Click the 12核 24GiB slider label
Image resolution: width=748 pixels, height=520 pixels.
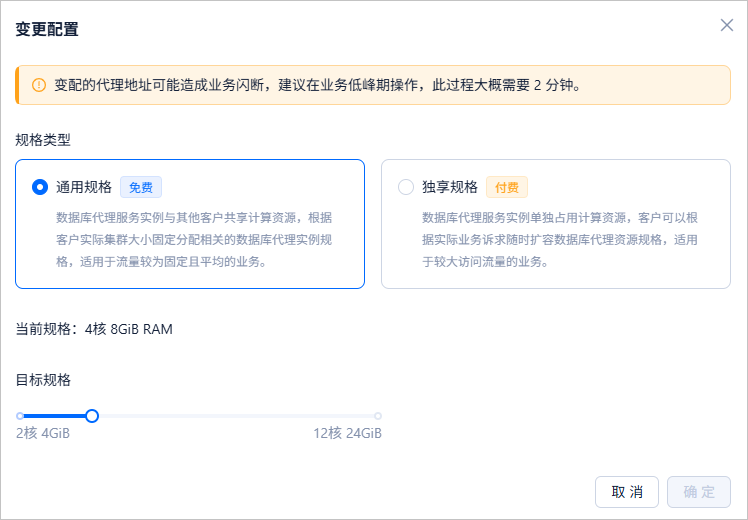click(x=347, y=433)
